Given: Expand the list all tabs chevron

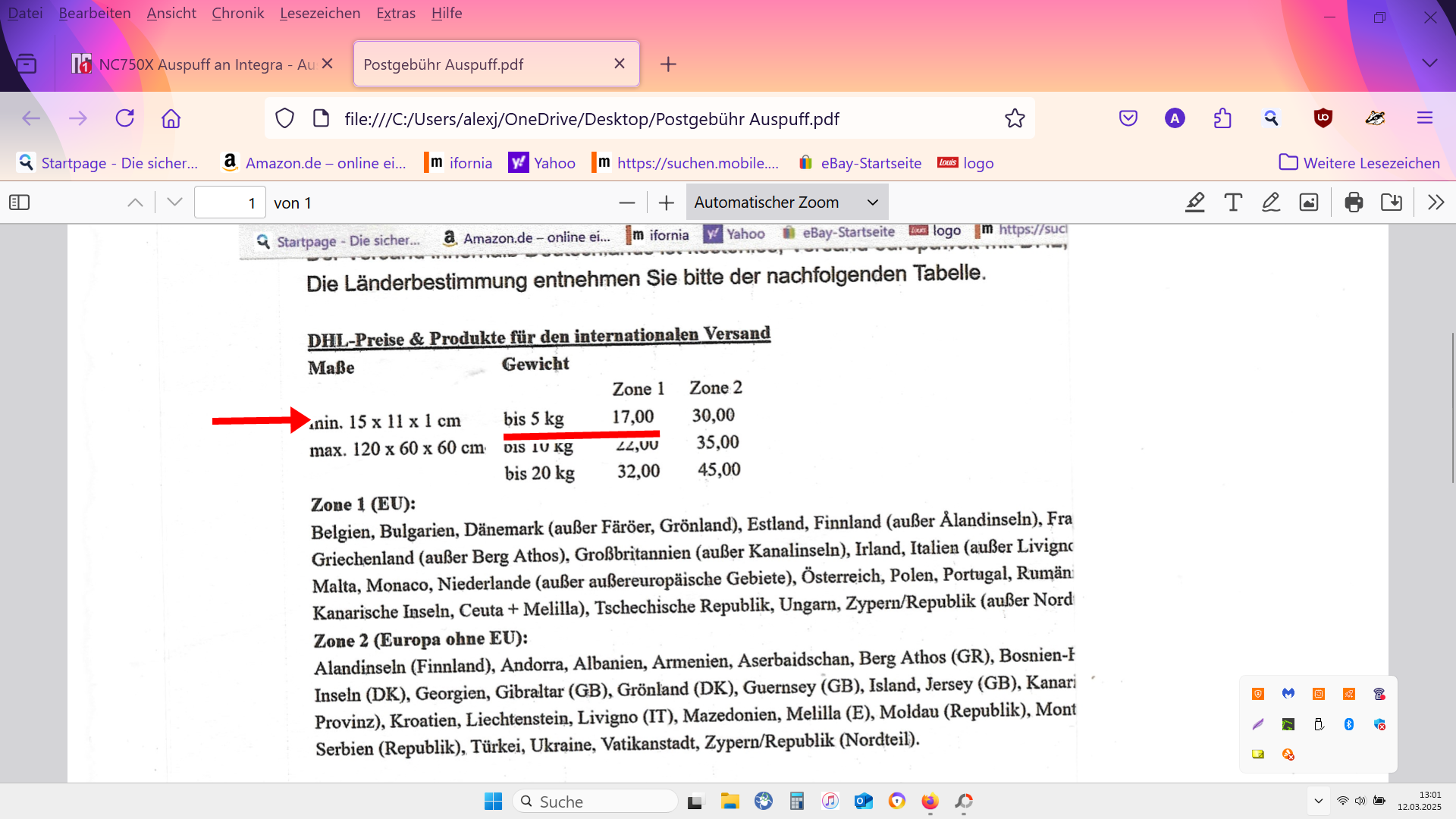Looking at the screenshot, I should 1429,64.
